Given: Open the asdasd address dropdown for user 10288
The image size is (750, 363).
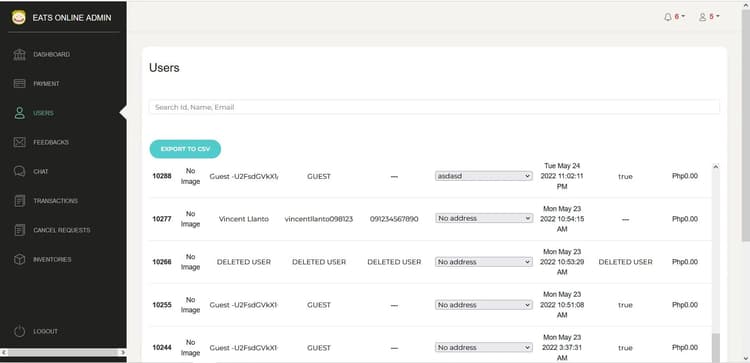Looking at the screenshot, I should [484, 176].
